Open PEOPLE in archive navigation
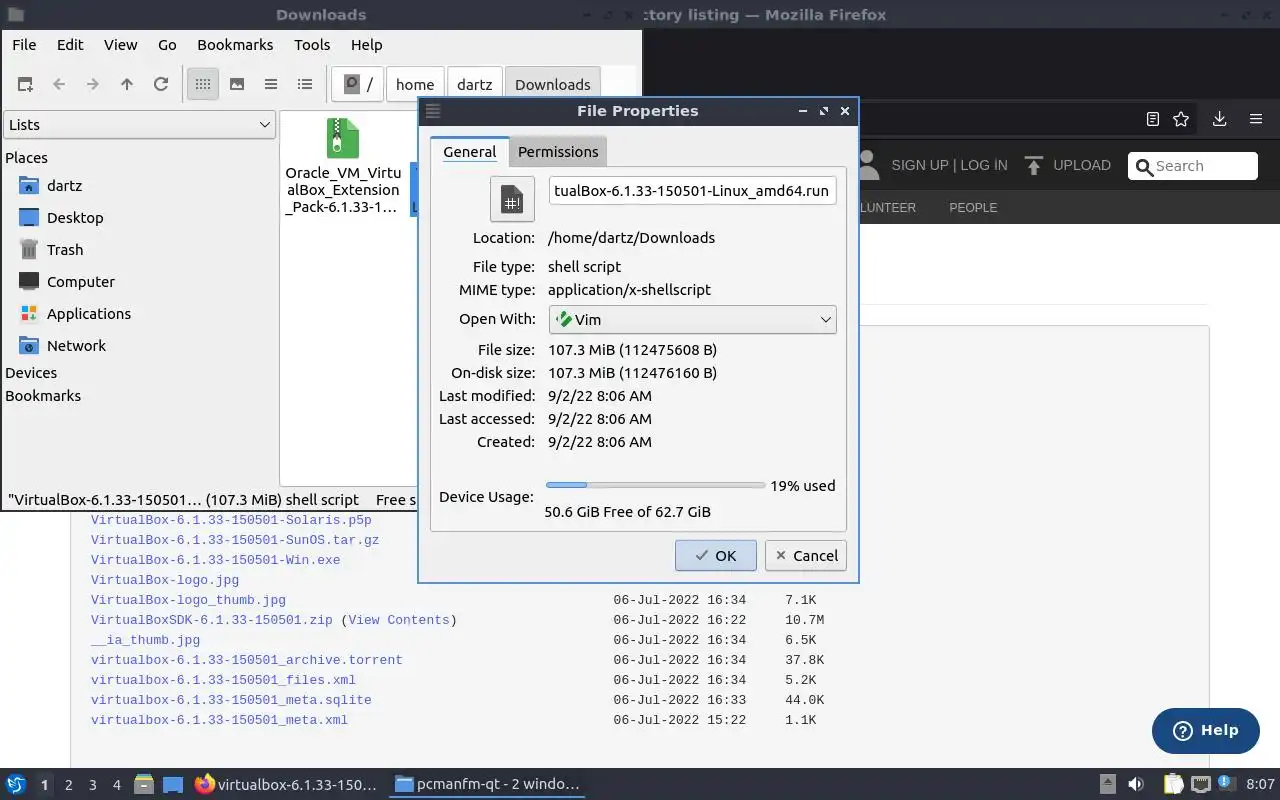 pyautogui.click(x=973, y=207)
